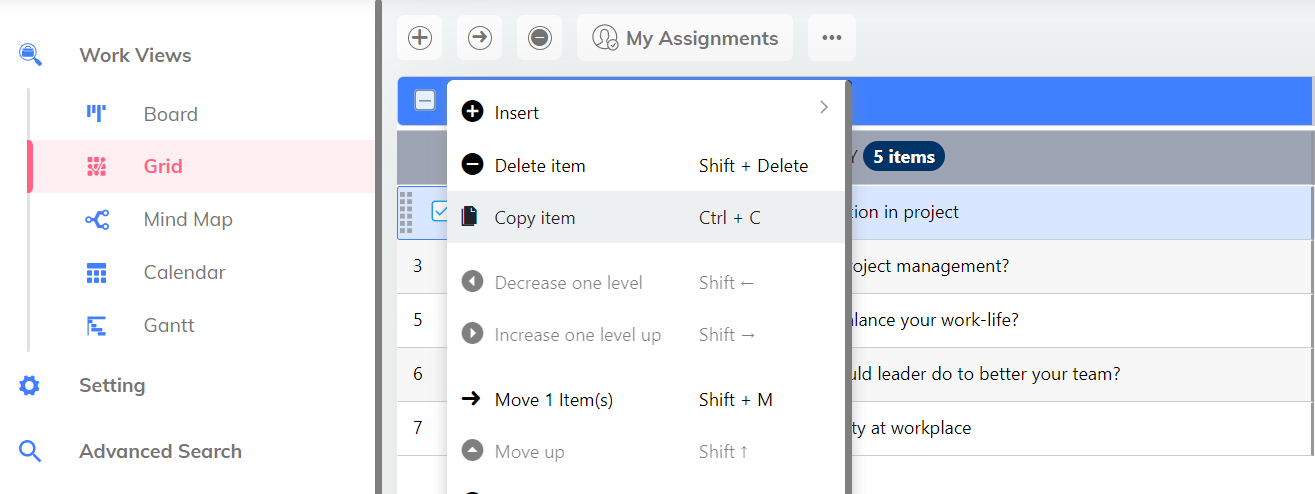Screen dimensions: 1315x494
Task: Open Setting from the sidebar
Action: (x=111, y=386)
